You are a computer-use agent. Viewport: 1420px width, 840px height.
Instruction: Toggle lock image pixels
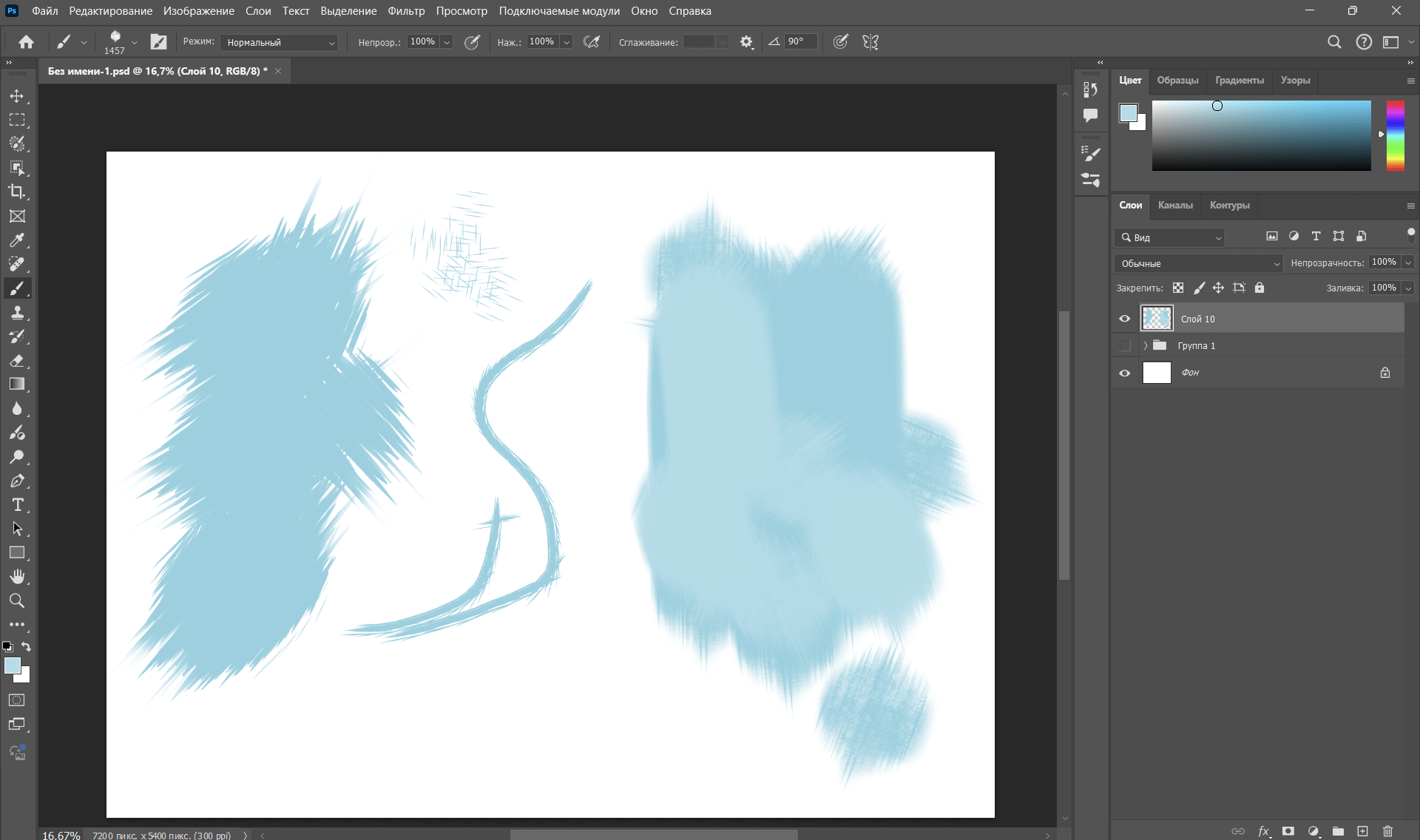pyautogui.click(x=1199, y=288)
